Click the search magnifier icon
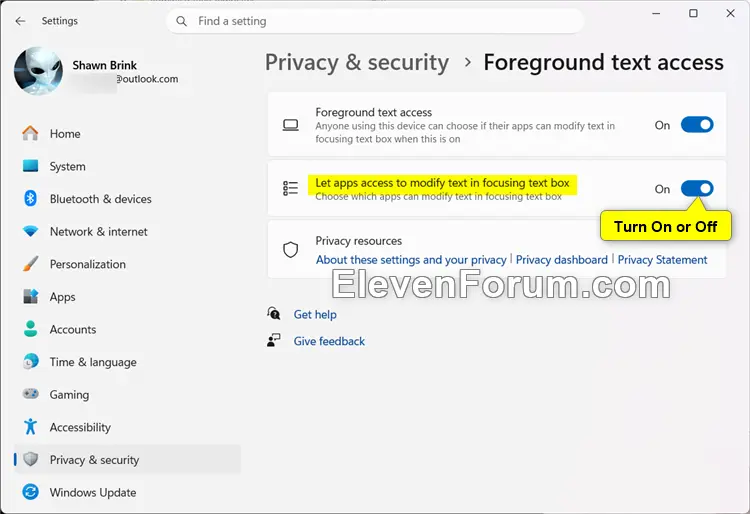 (181, 21)
